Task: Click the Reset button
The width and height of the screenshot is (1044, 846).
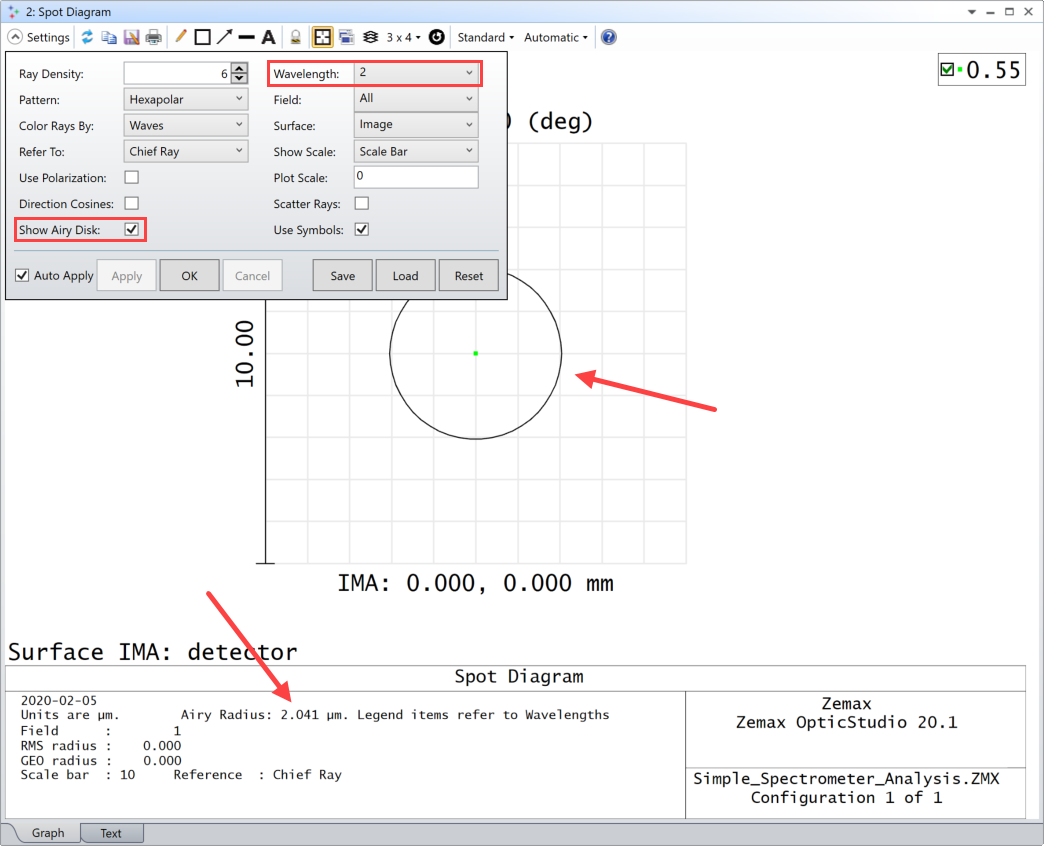Action: pos(468,275)
